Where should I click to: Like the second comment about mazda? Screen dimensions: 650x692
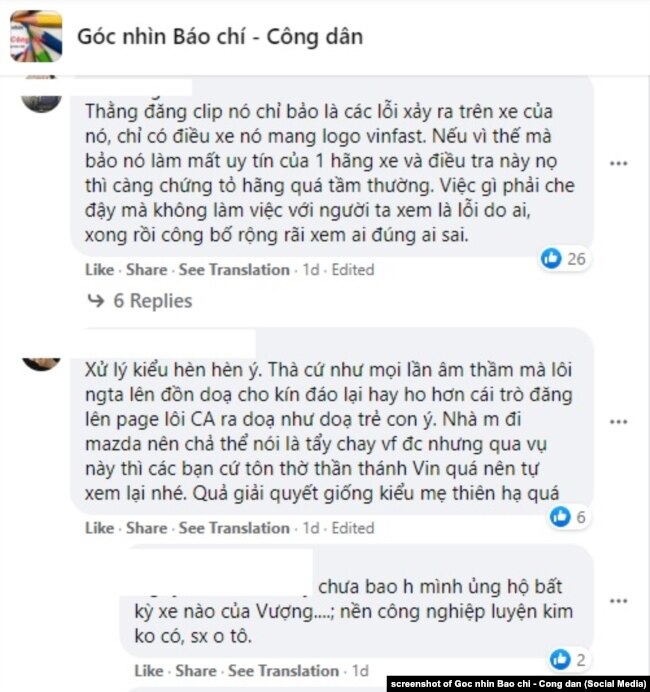coord(99,528)
